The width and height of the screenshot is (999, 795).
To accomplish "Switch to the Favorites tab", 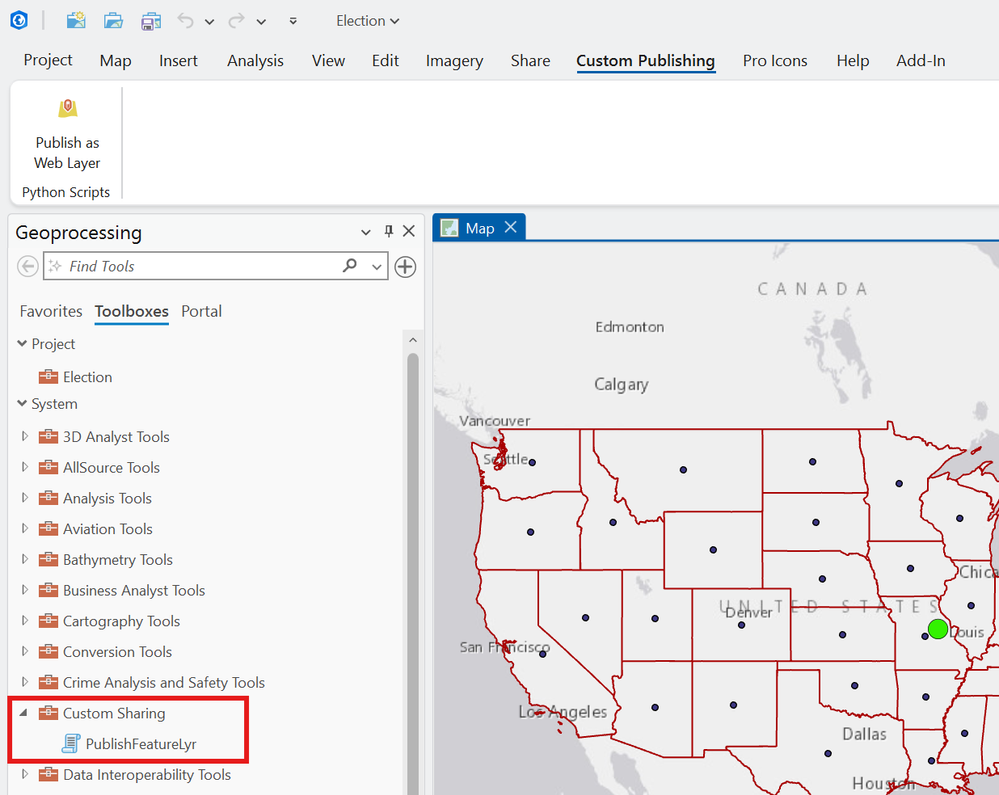I will 51,311.
